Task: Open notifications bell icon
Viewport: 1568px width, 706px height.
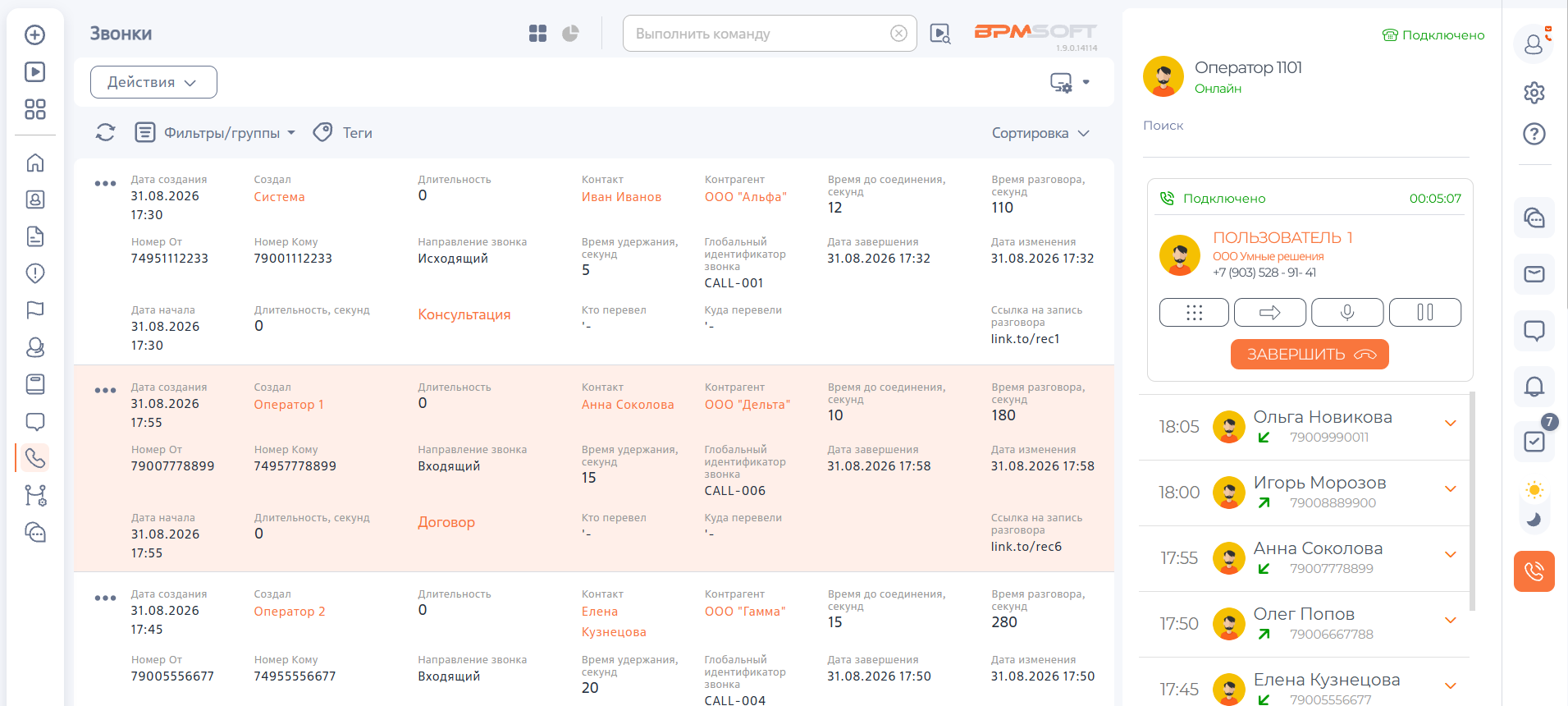Action: [1534, 386]
